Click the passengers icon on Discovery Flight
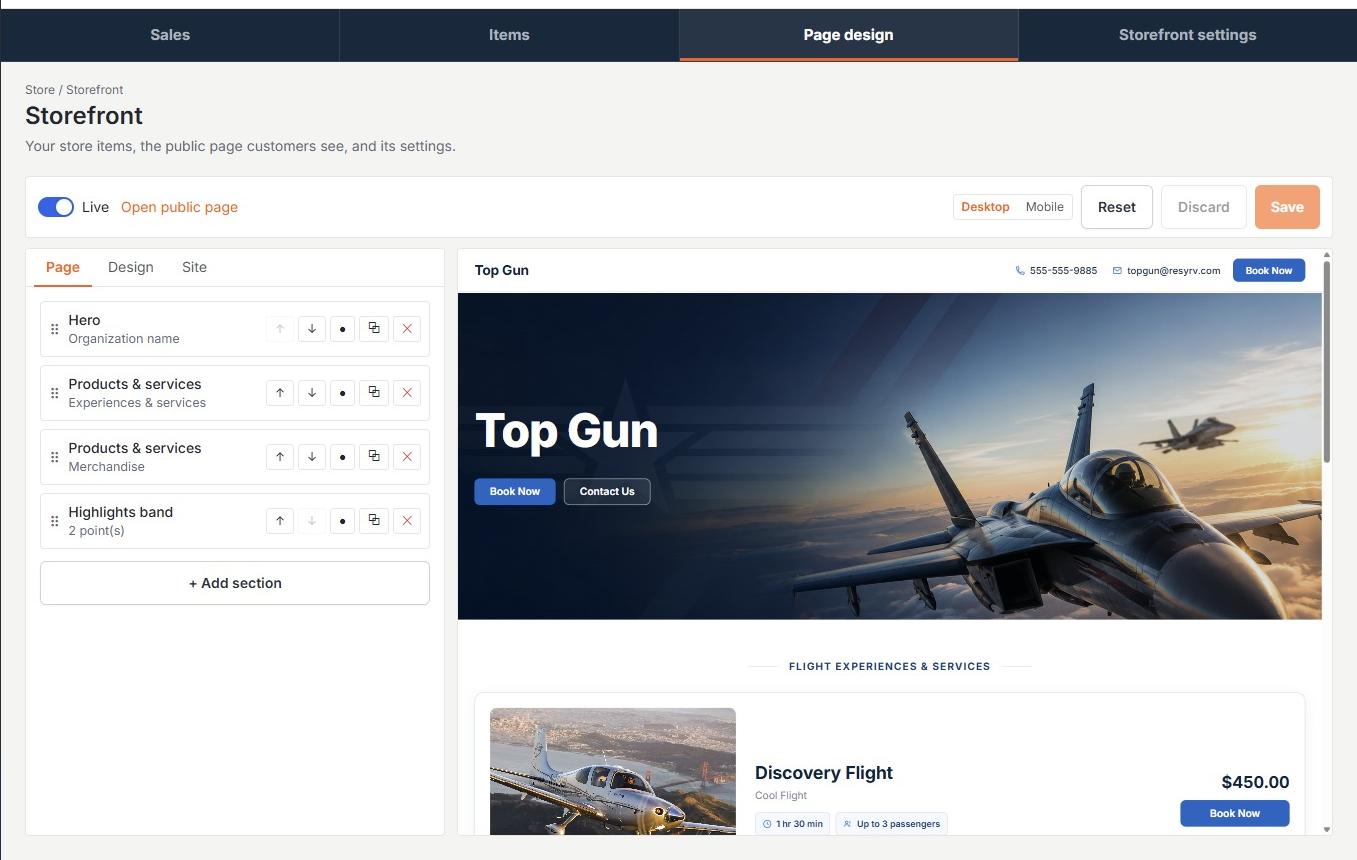The image size is (1357, 860). click(x=847, y=824)
